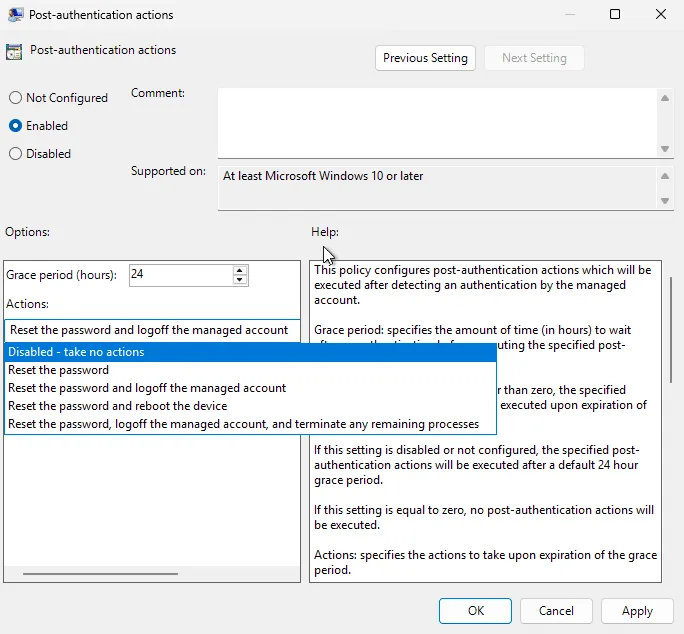Click the 'Actions:' label
The width and height of the screenshot is (684, 634).
pos(27,304)
